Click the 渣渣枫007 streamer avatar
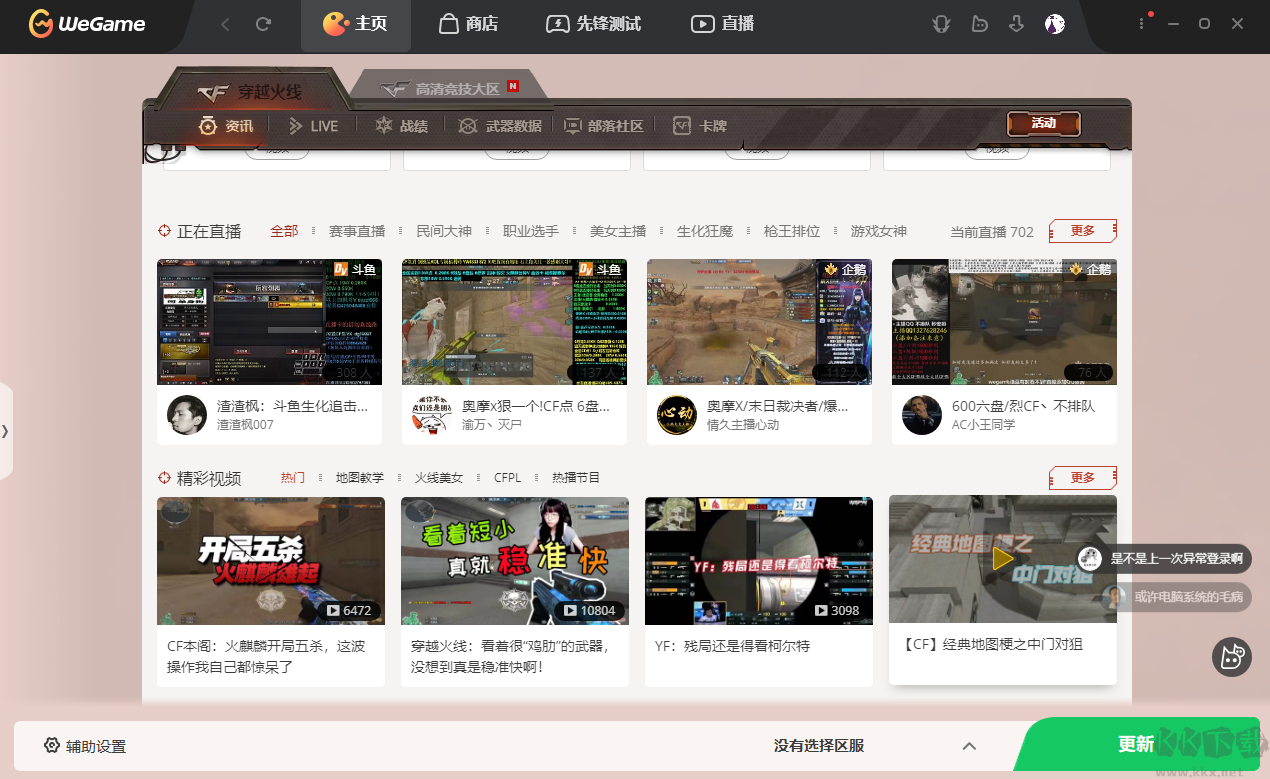The width and height of the screenshot is (1270, 779). [x=187, y=415]
